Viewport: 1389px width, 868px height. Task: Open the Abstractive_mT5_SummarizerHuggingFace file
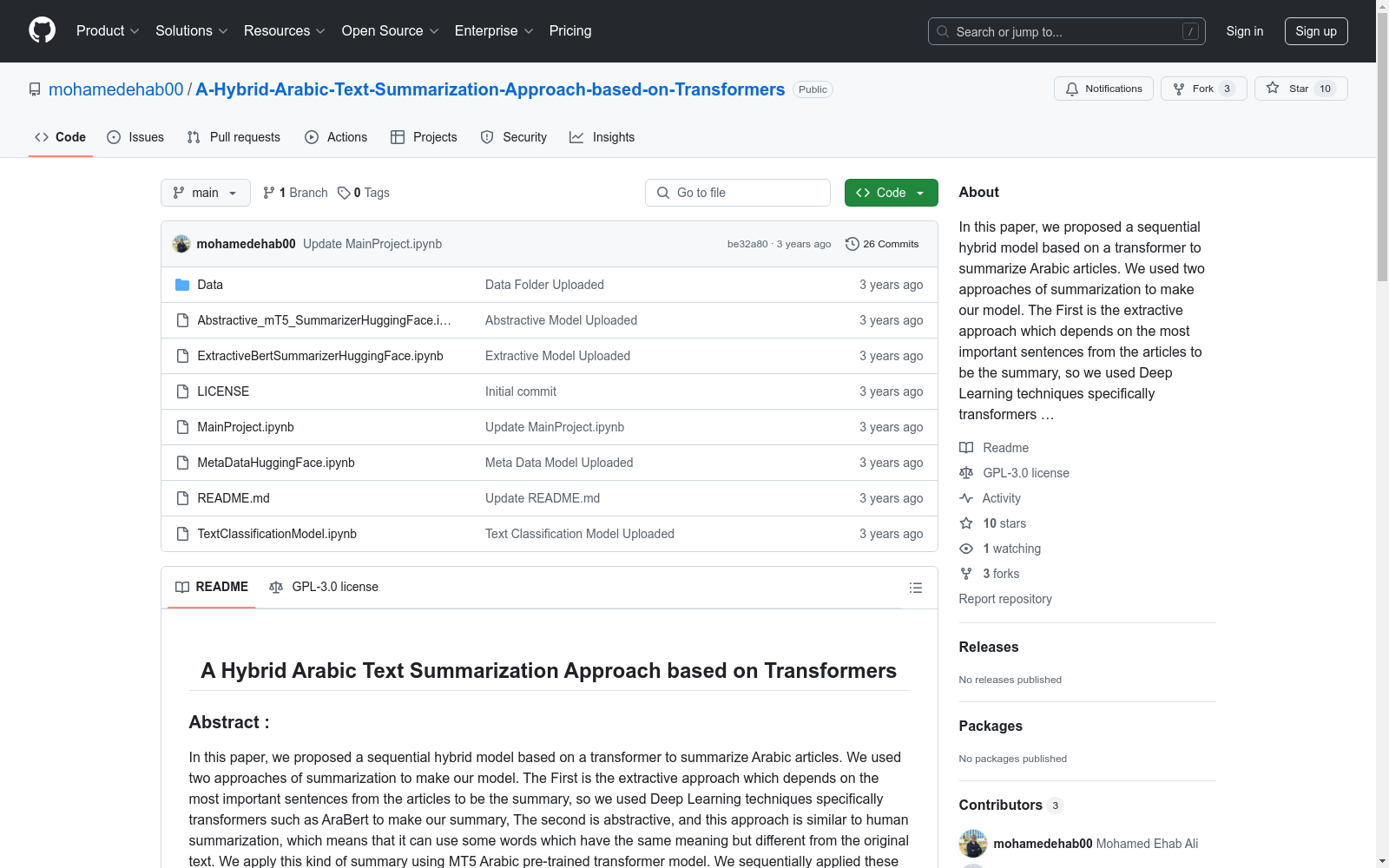324,320
